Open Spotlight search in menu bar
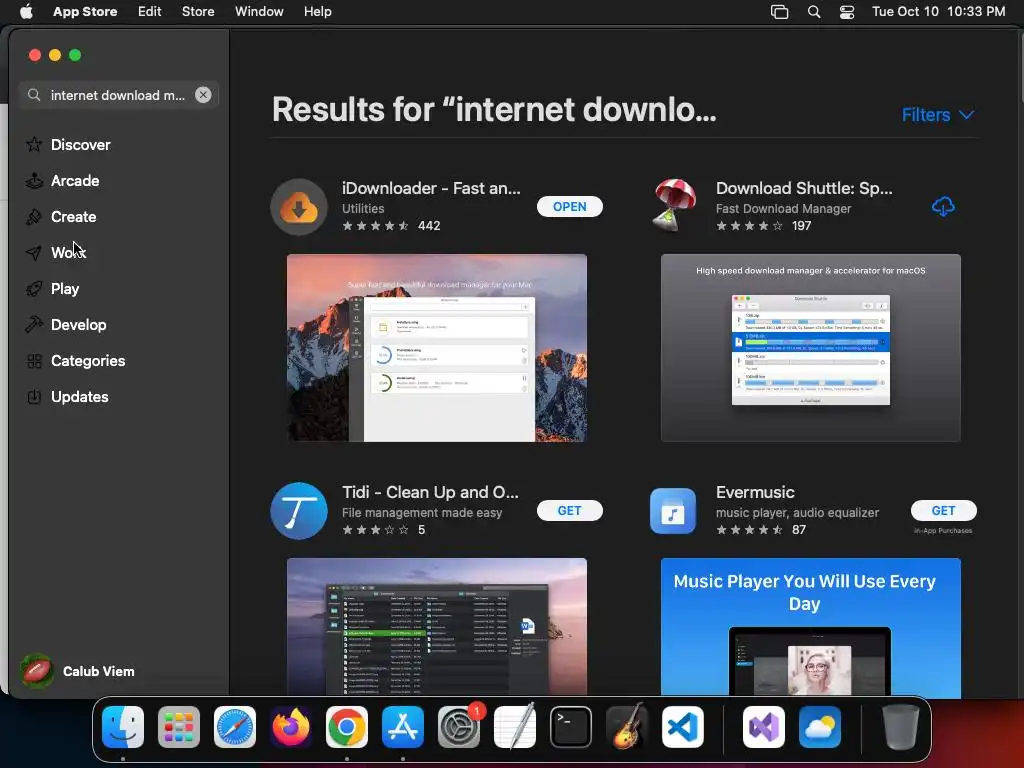 [x=814, y=12]
